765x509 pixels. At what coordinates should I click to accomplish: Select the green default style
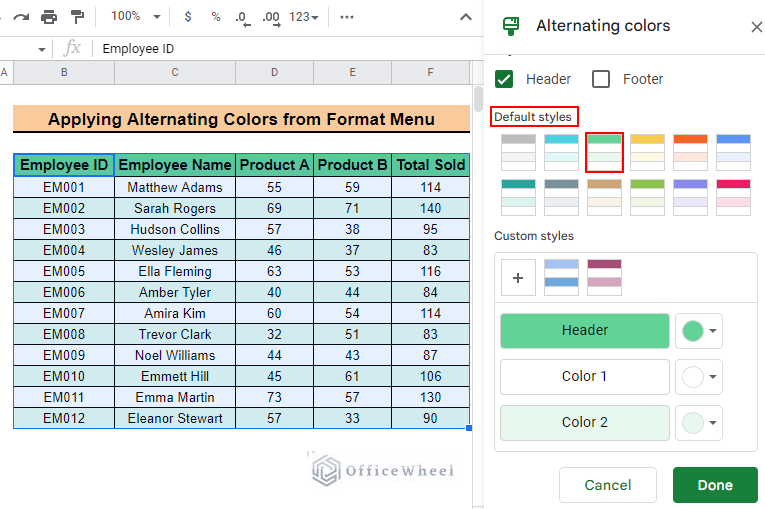604,152
